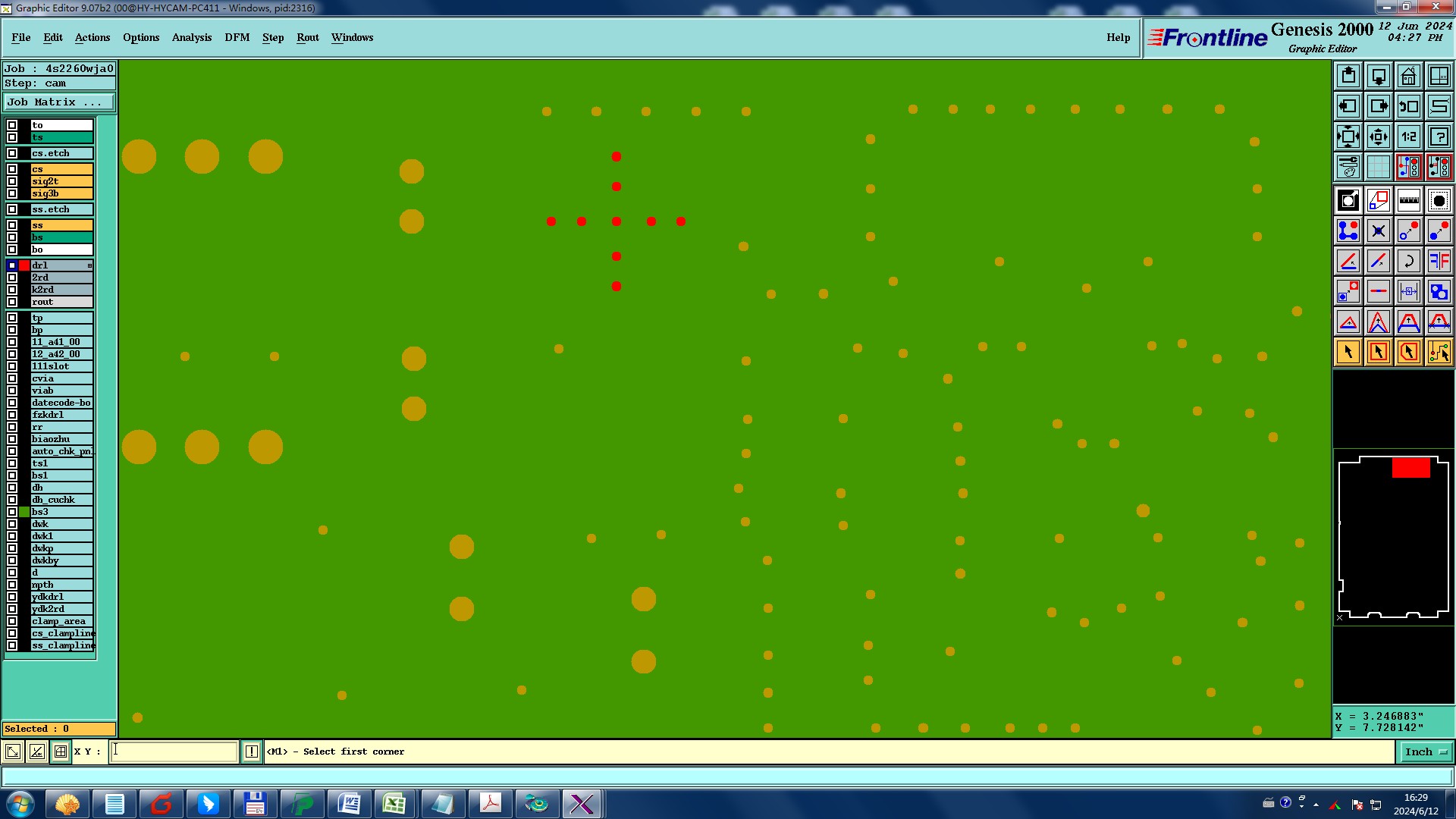Click the question mark query icon
The height and width of the screenshot is (819, 1456).
(x=1439, y=136)
